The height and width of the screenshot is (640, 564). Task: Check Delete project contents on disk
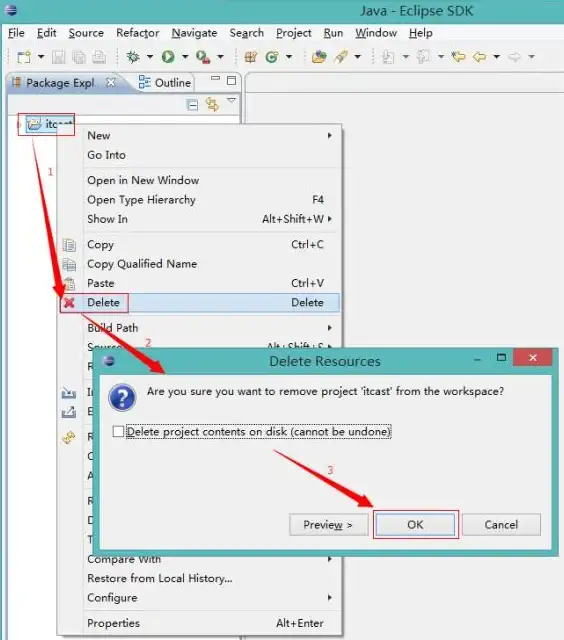(x=118, y=431)
